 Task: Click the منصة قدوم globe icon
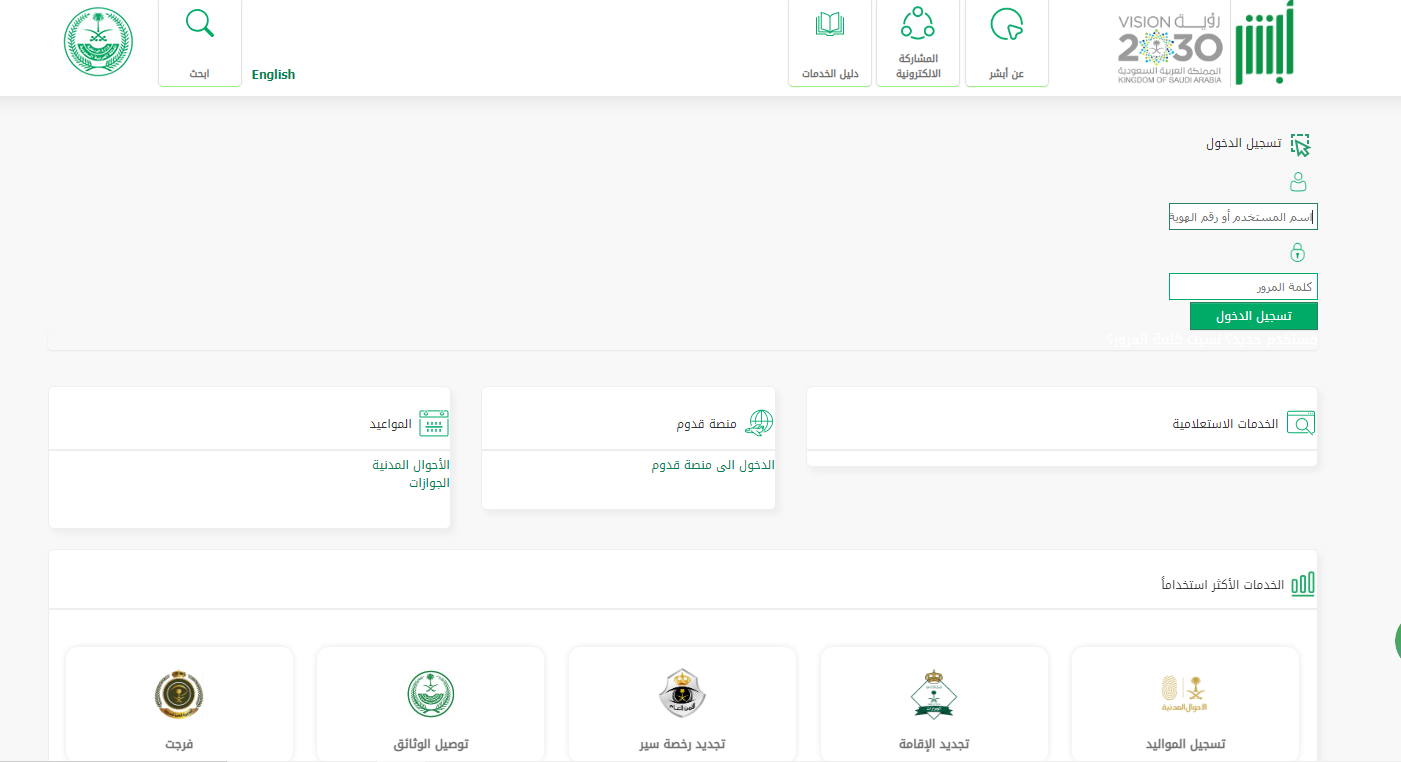pyautogui.click(x=760, y=424)
